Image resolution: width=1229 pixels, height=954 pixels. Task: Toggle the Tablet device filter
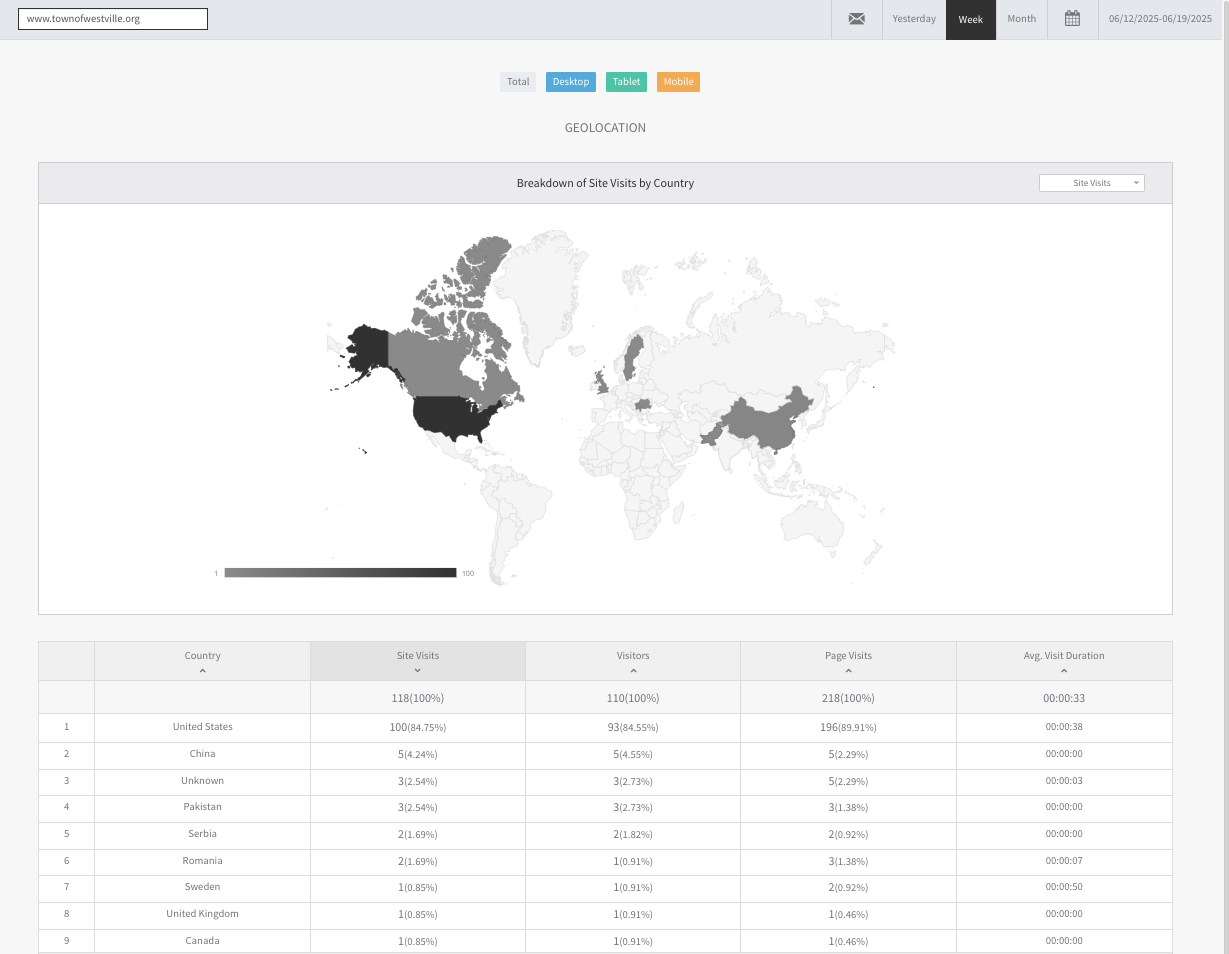[626, 82]
